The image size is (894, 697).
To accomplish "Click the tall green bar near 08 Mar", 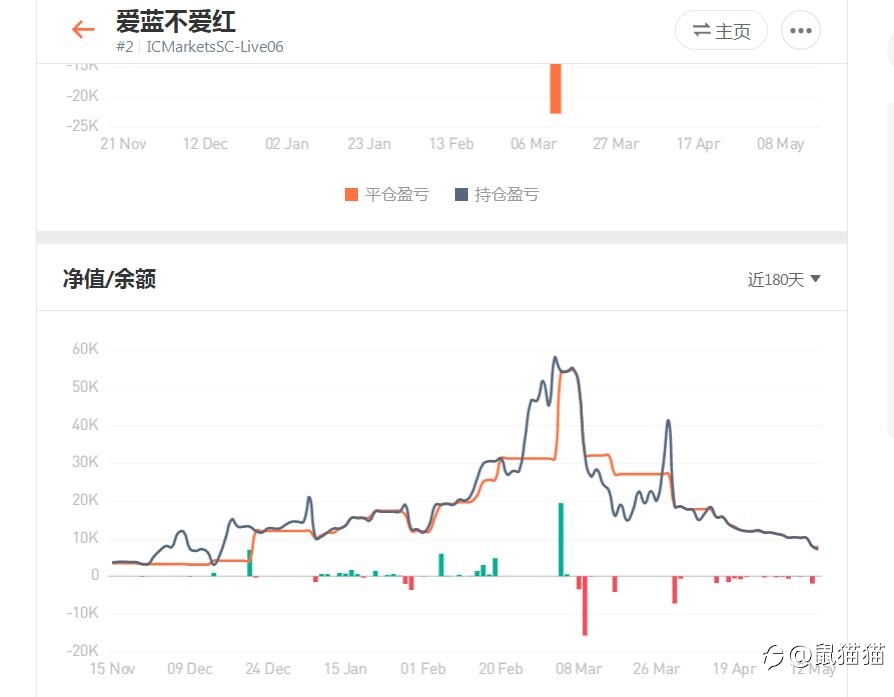I will click(561, 539).
